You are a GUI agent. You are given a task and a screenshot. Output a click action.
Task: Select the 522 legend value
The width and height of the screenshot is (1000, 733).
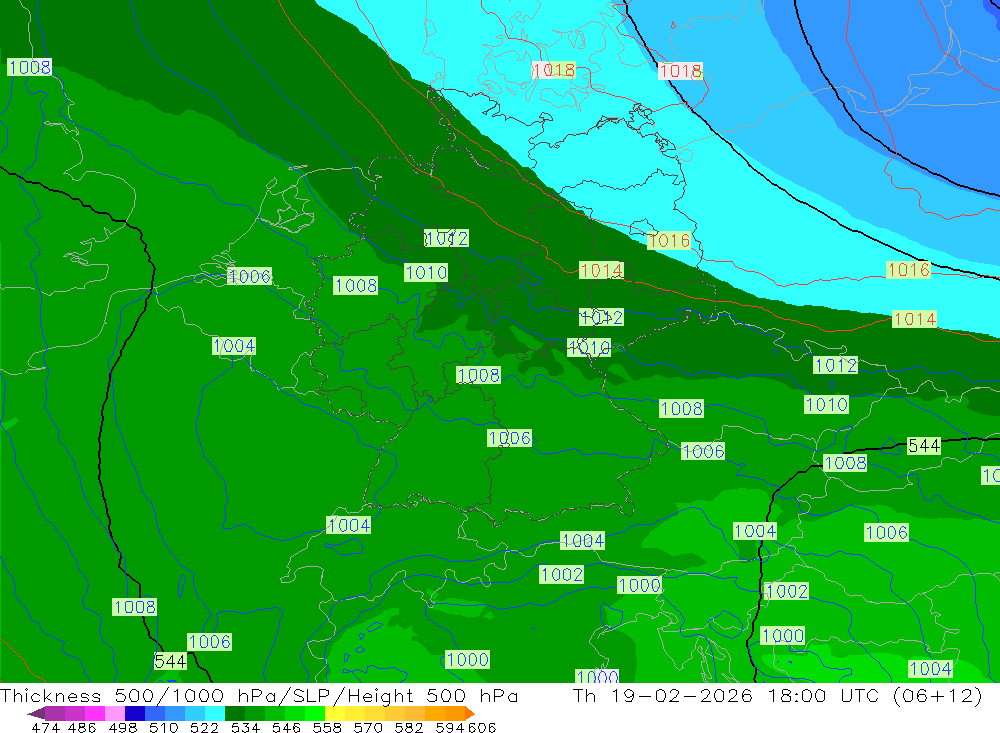[204, 727]
